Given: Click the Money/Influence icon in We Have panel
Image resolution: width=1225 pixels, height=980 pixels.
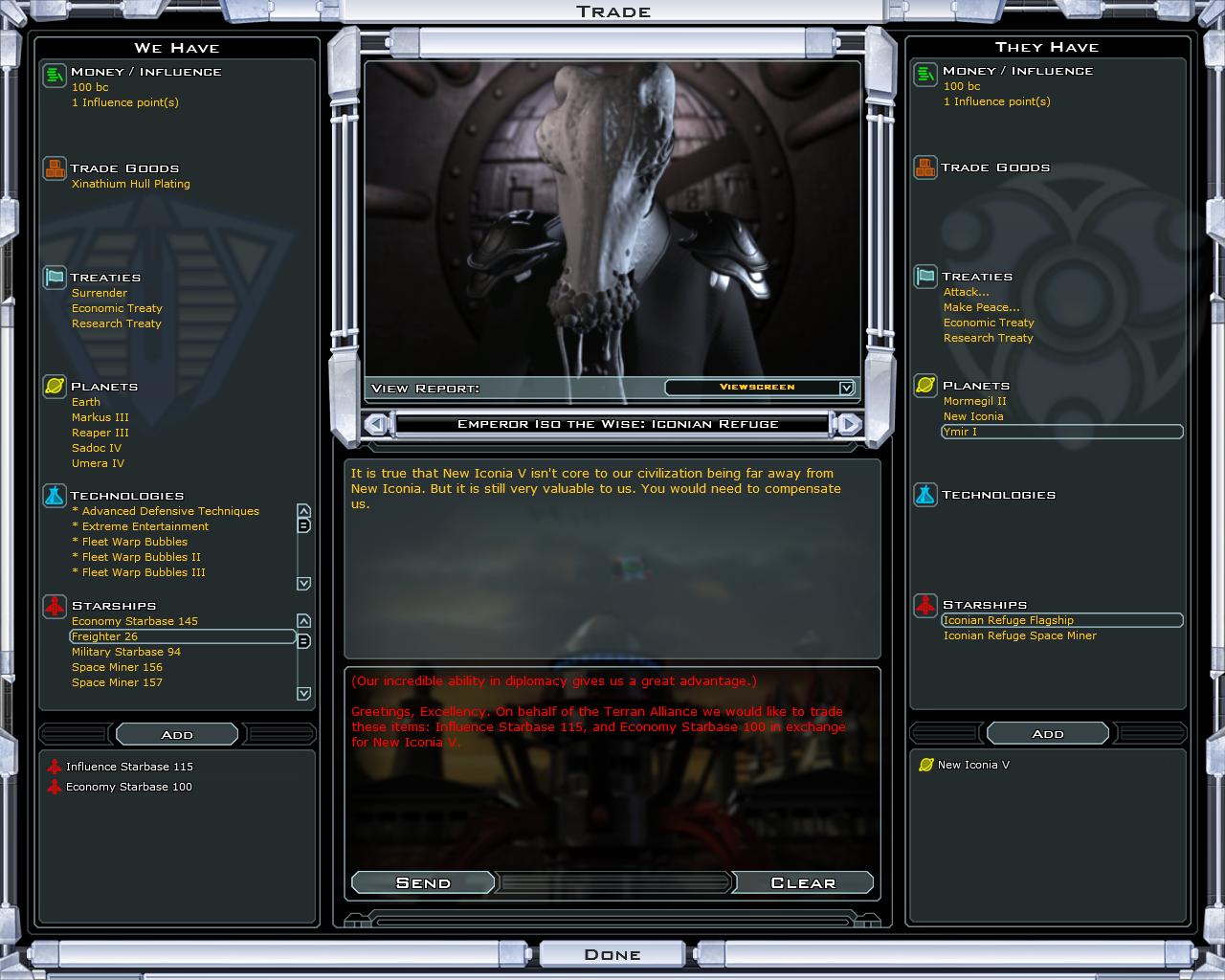Looking at the screenshot, I should click(x=54, y=77).
